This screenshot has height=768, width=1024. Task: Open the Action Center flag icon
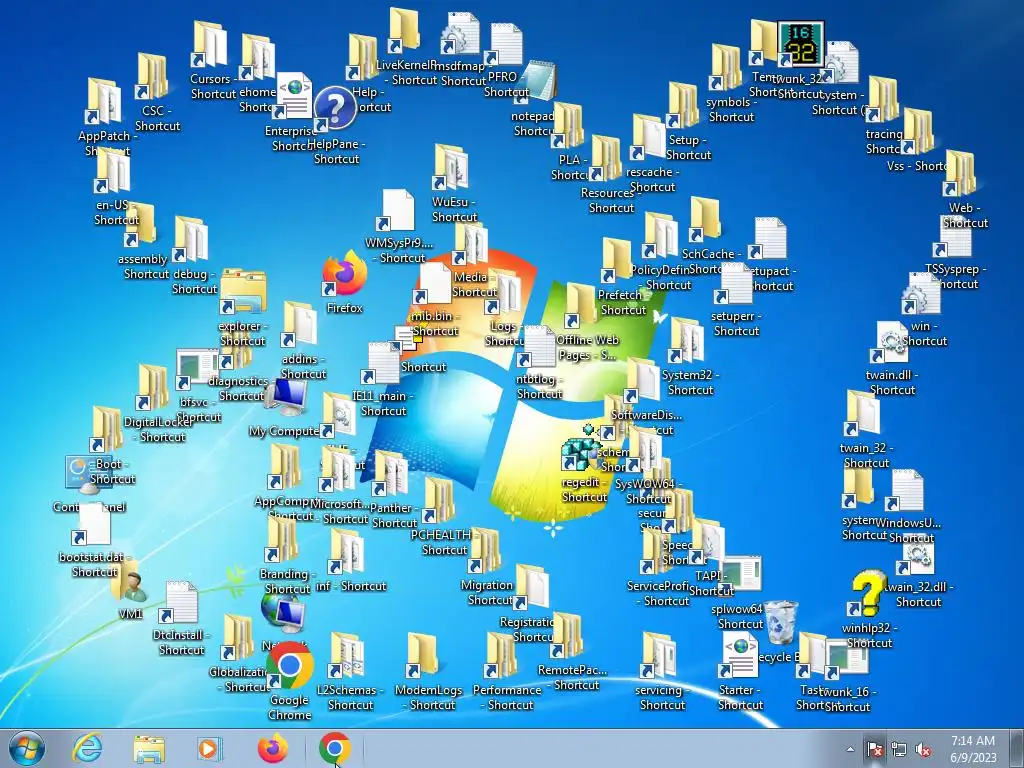tap(874, 749)
